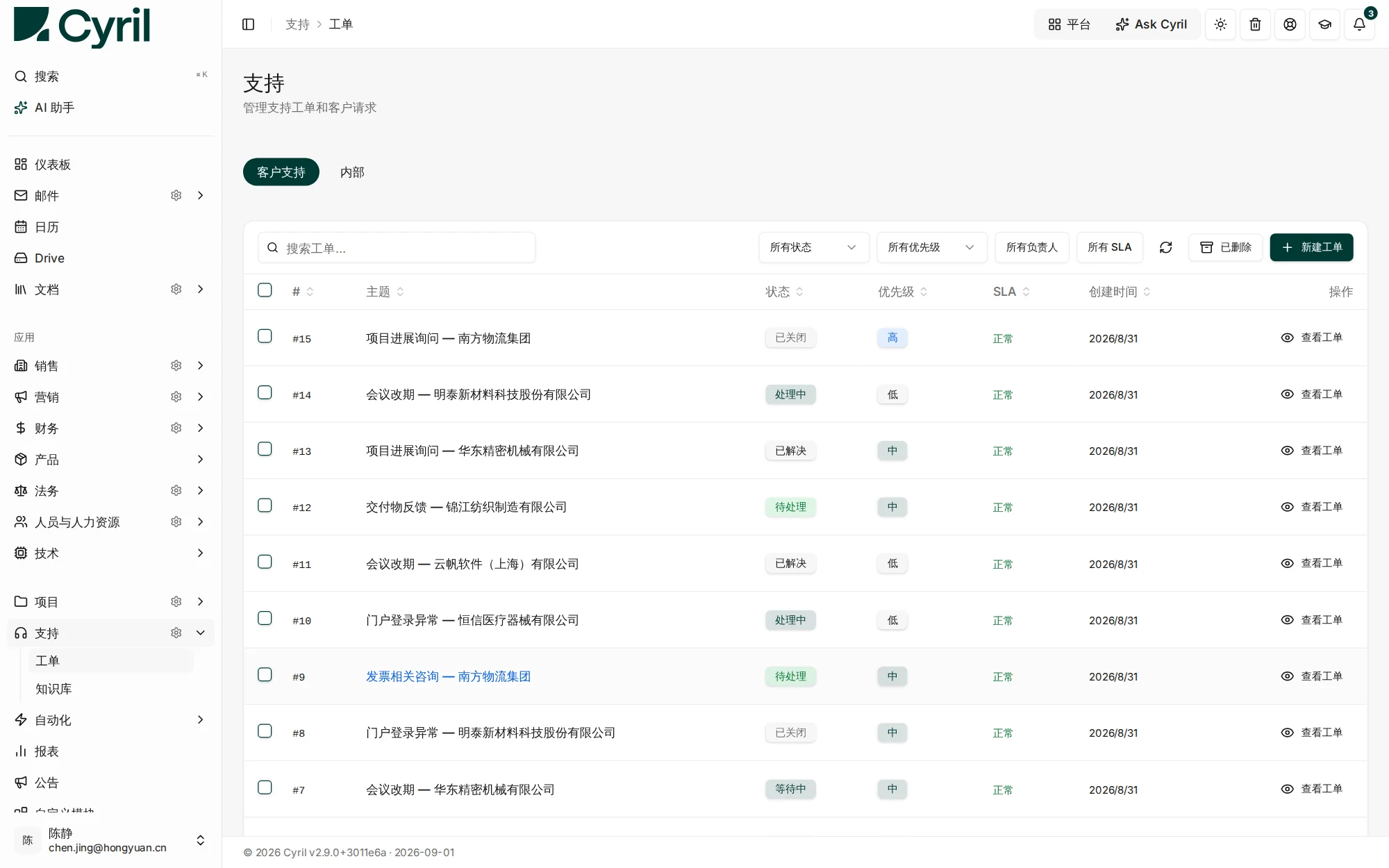Click 支持 in the breadcrumb
The height and width of the screenshot is (868, 1389).
[297, 24]
